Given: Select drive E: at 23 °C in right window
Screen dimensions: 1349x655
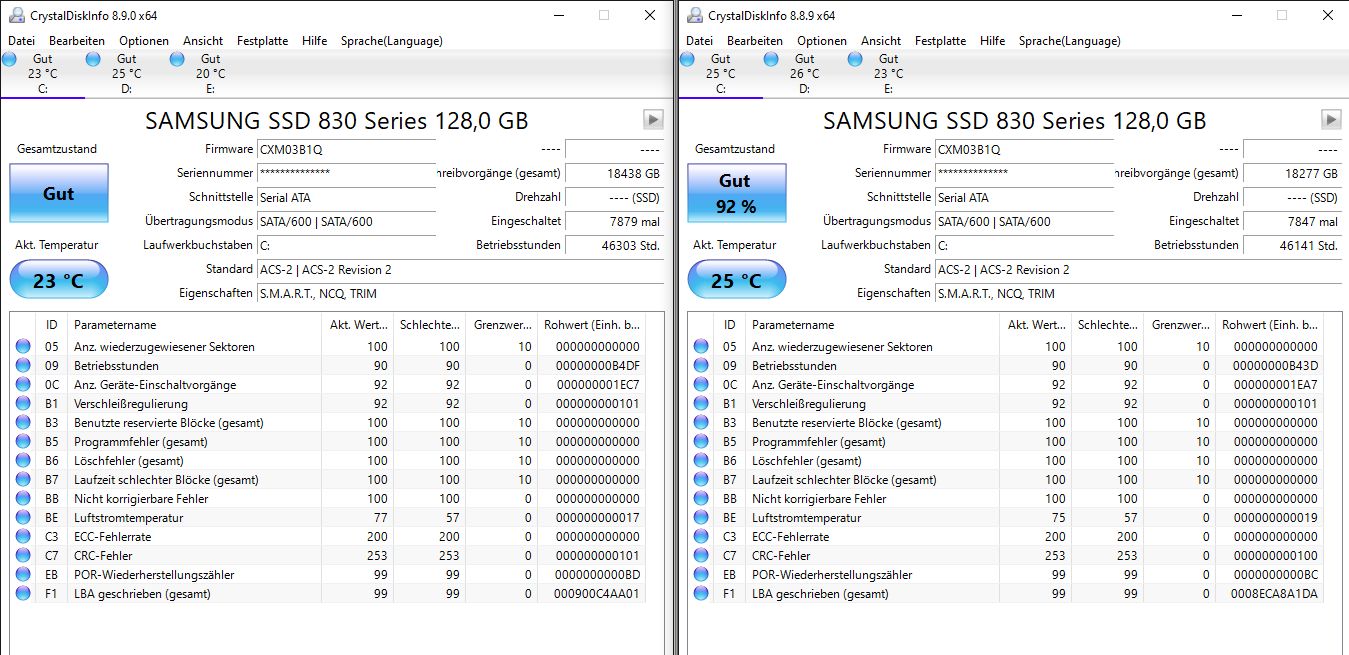Looking at the screenshot, I should (888, 74).
